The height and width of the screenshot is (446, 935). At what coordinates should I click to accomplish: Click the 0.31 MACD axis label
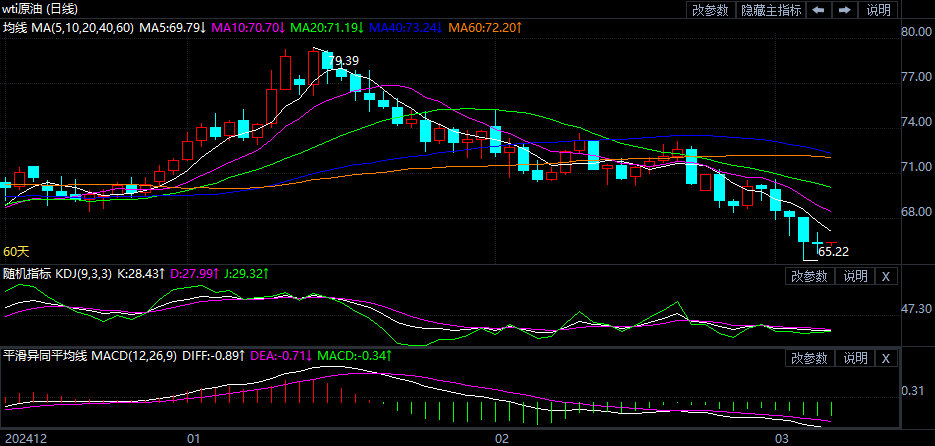913,391
